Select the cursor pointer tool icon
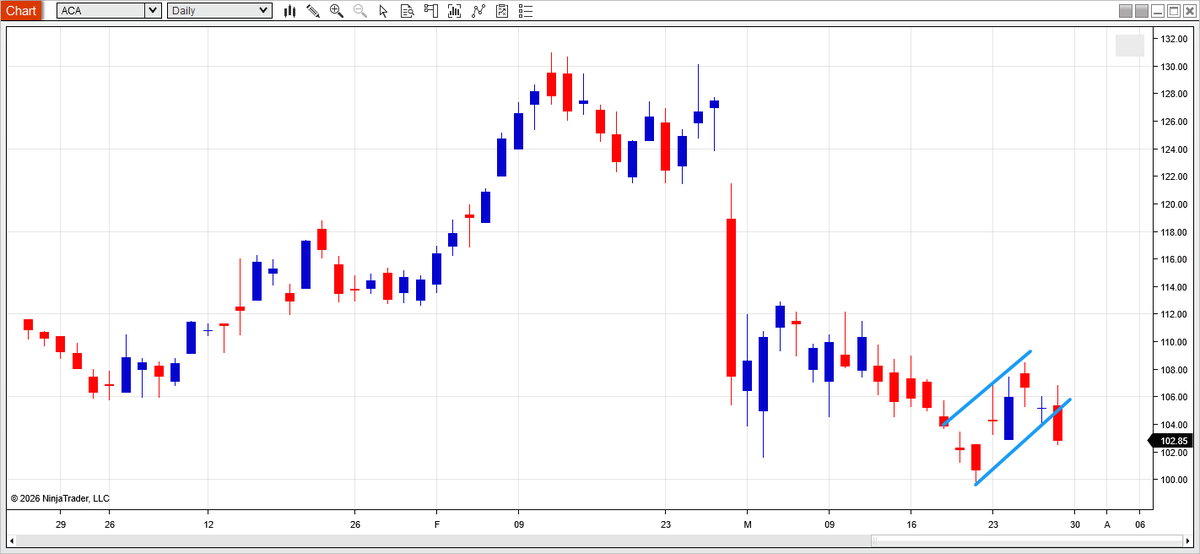Screen dimensions: 1200x554 [383, 11]
